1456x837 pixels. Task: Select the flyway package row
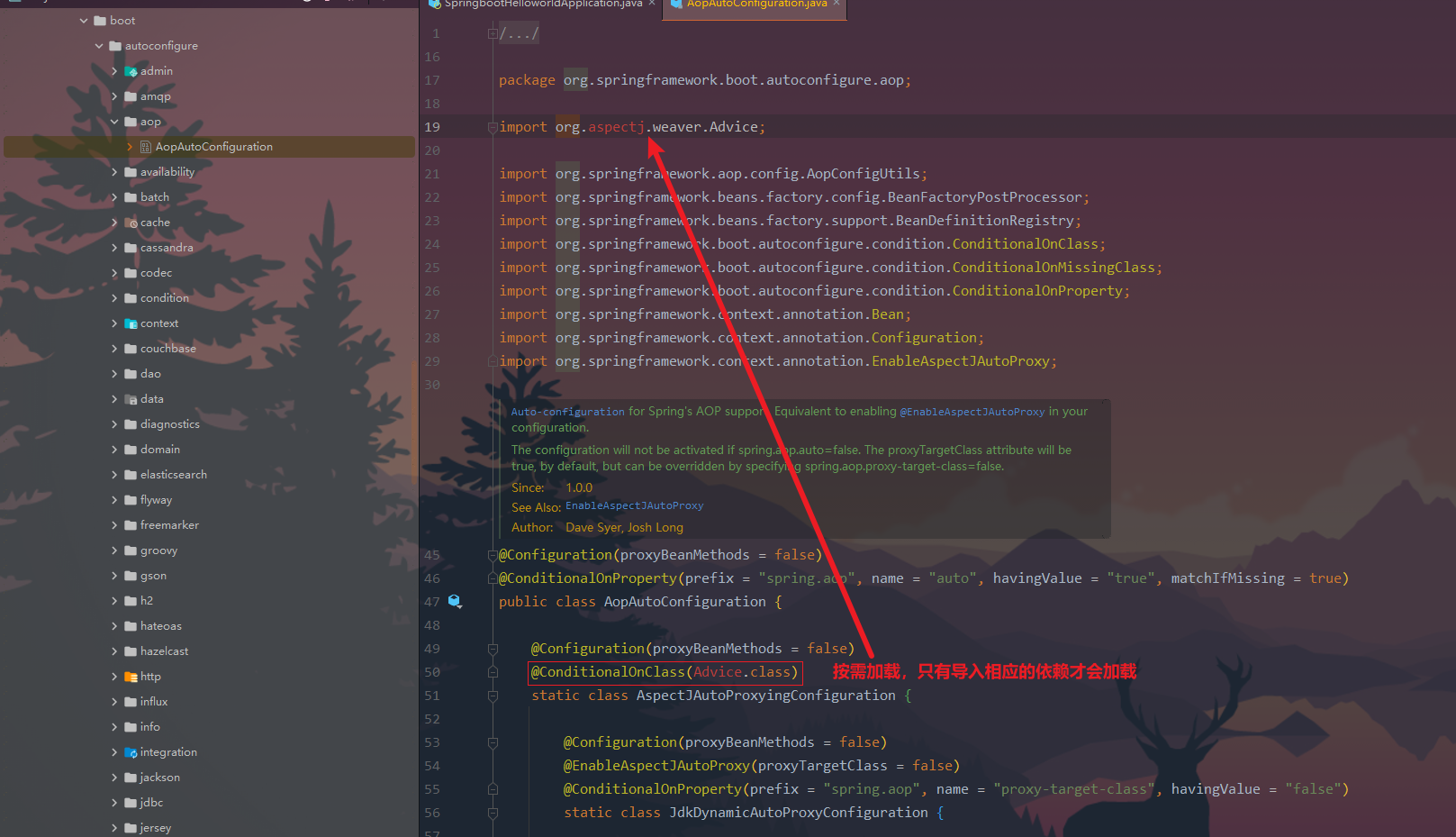click(209, 500)
